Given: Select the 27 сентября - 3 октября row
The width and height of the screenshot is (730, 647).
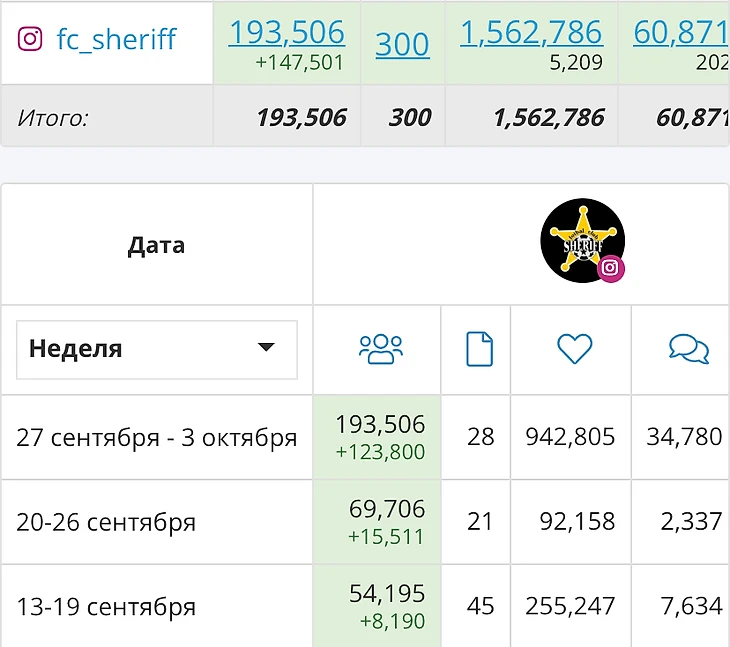Looking at the screenshot, I should click(156, 438).
